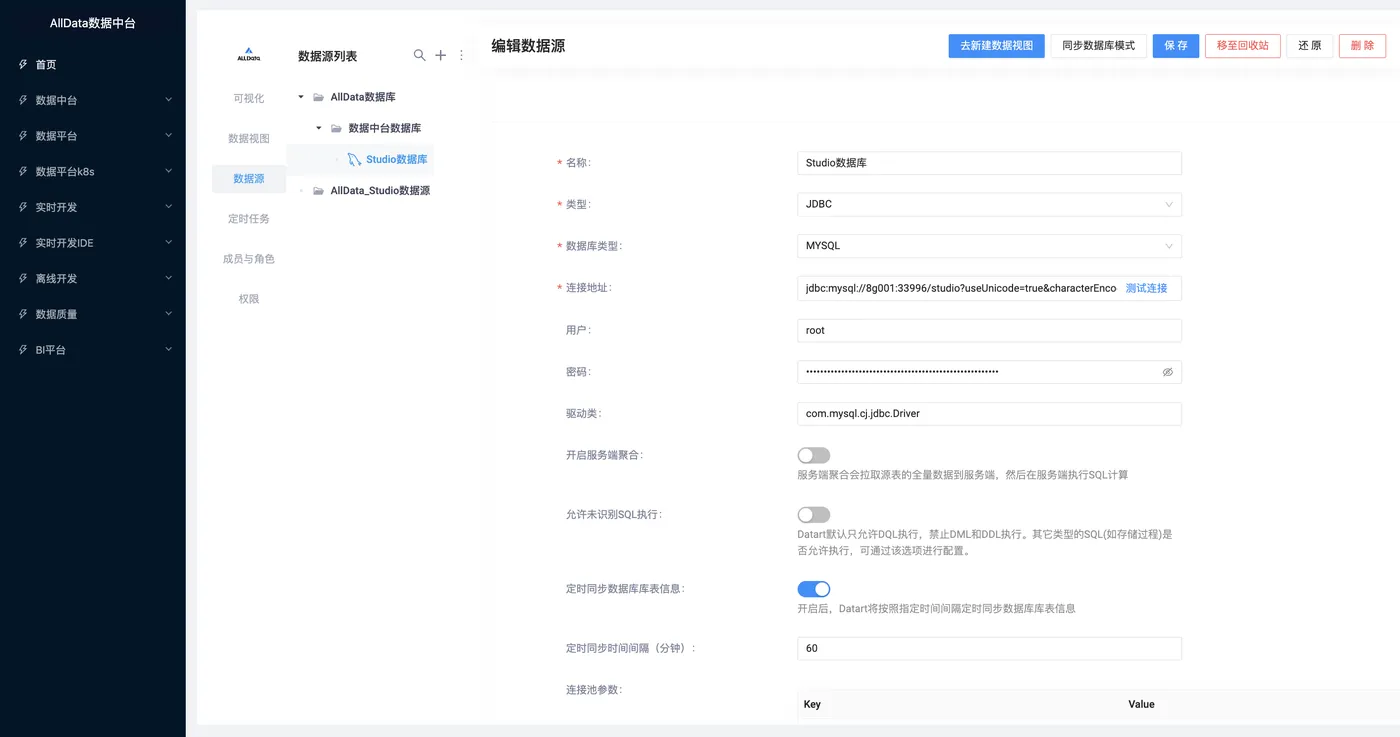Open the 数据质量 sidebar menu

tap(93, 314)
